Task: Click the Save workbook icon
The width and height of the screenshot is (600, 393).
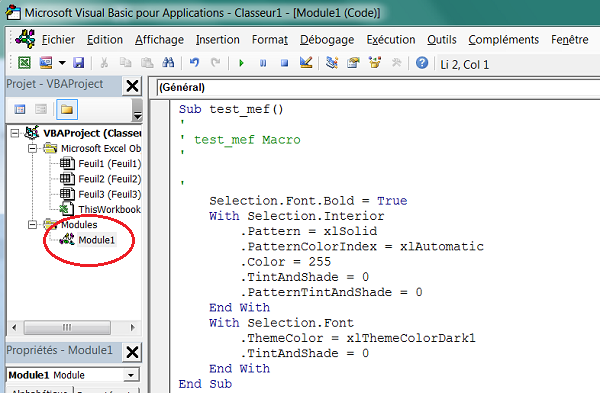Action: tap(78, 63)
